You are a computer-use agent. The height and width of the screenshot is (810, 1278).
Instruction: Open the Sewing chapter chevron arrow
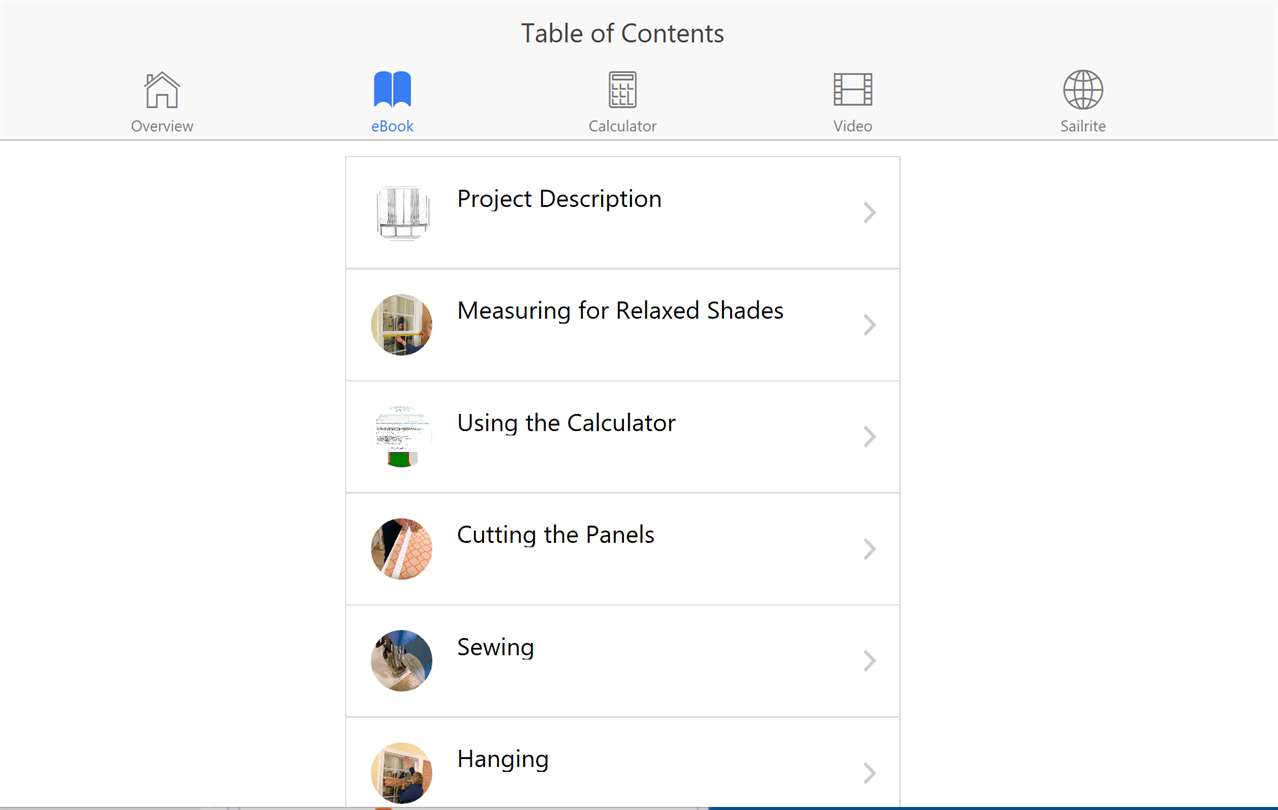coord(870,661)
